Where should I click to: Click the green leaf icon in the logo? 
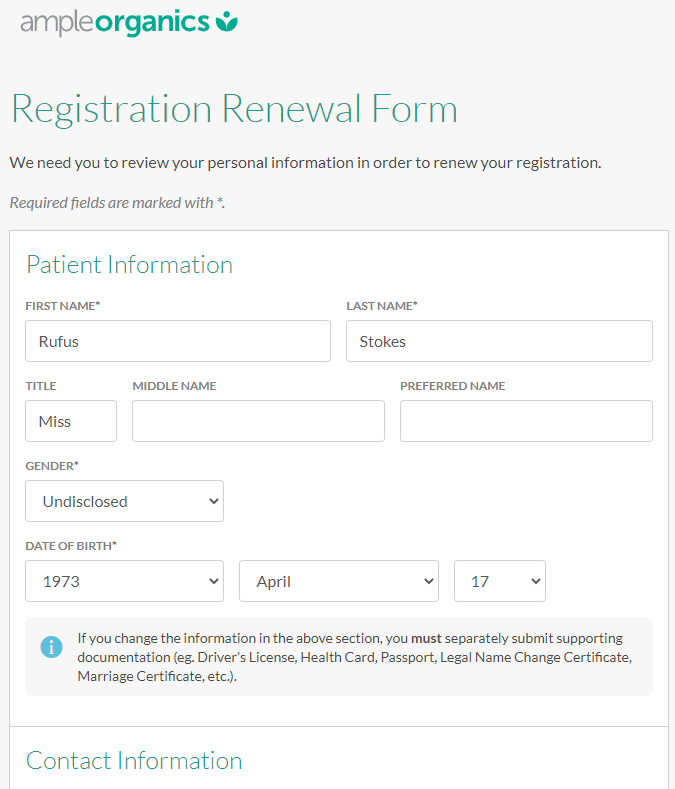(227, 21)
